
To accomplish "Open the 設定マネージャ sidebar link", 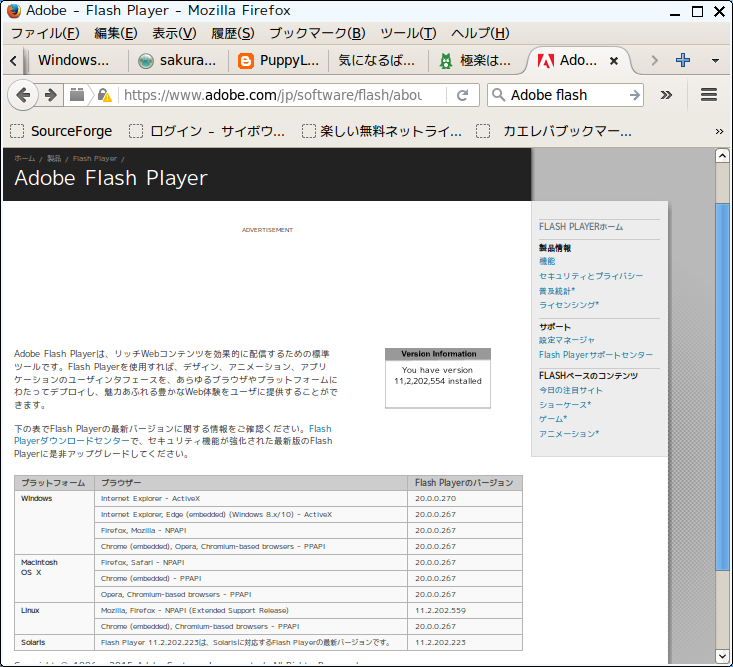I will (567, 340).
